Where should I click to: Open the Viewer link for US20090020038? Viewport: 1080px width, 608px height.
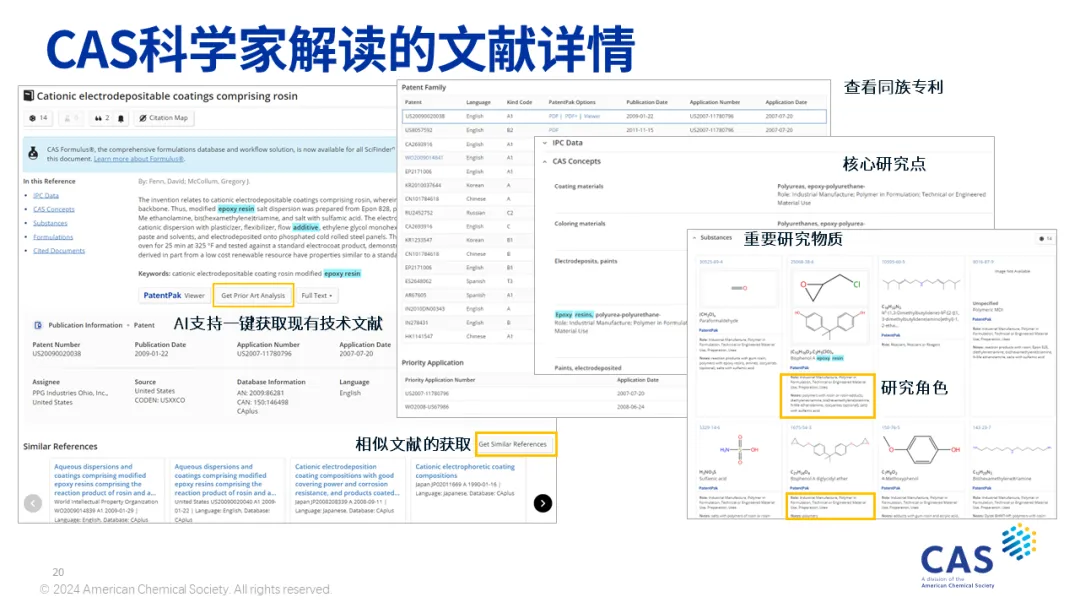tap(592, 116)
